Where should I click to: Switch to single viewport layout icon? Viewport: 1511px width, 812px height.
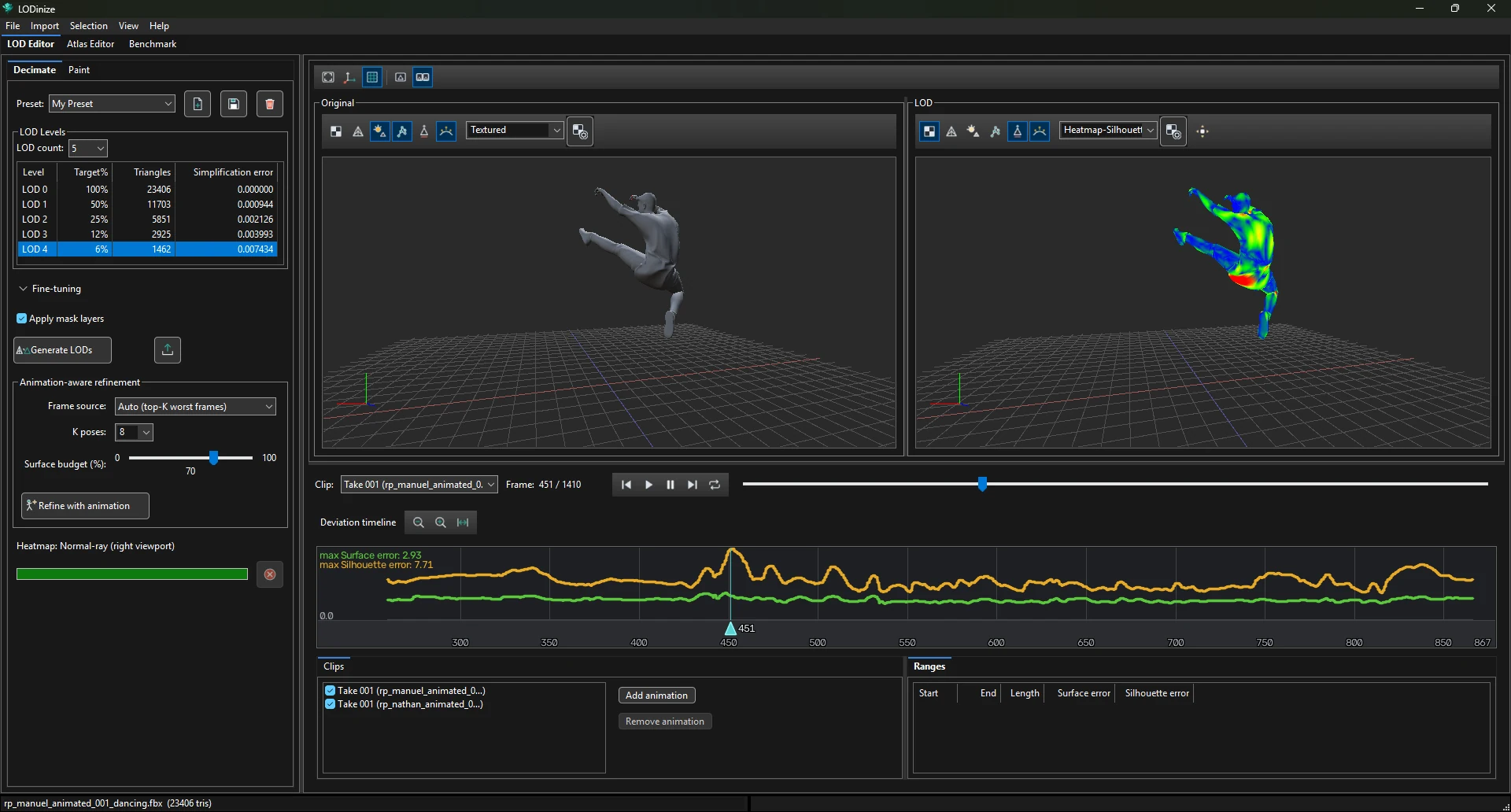click(401, 77)
